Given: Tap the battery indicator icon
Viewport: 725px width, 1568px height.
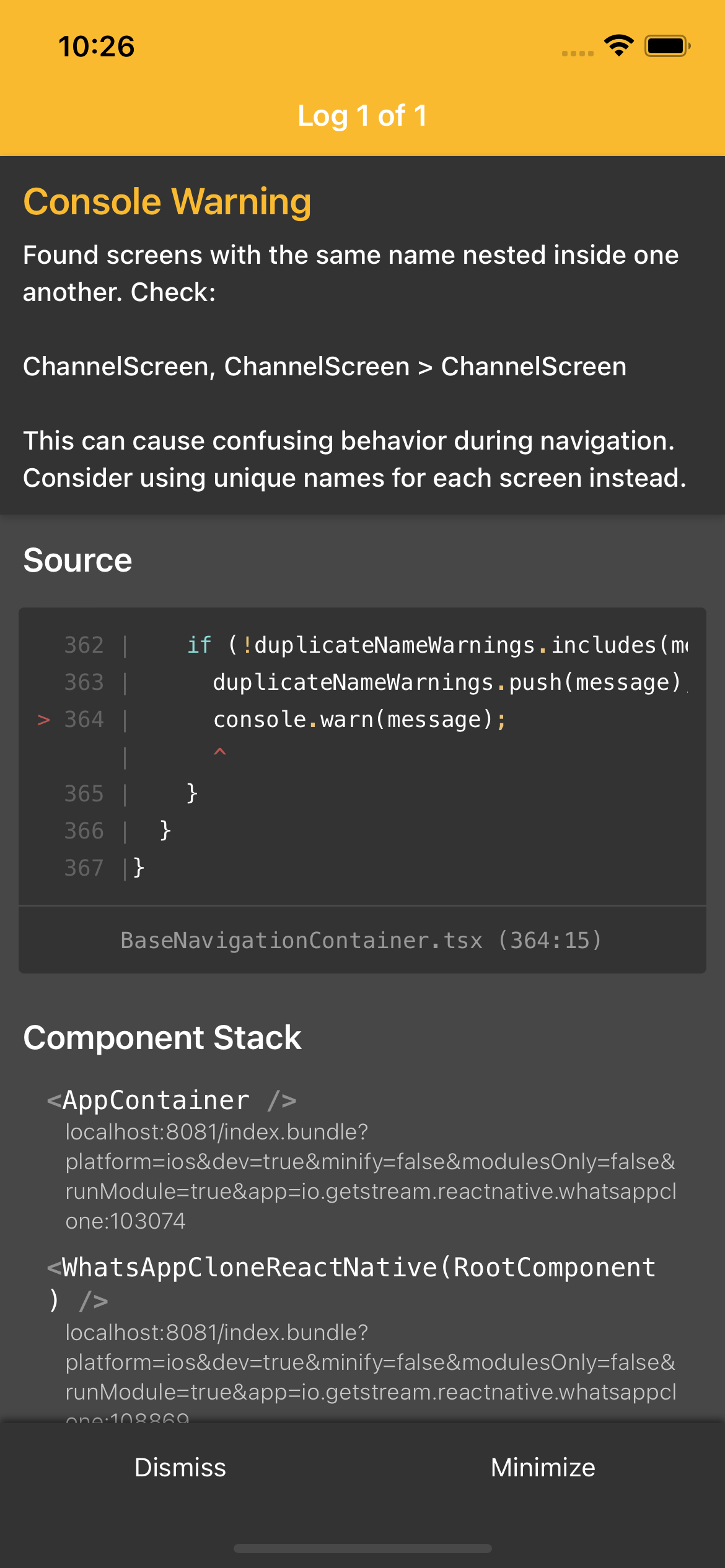Looking at the screenshot, I should click(x=667, y=46).
